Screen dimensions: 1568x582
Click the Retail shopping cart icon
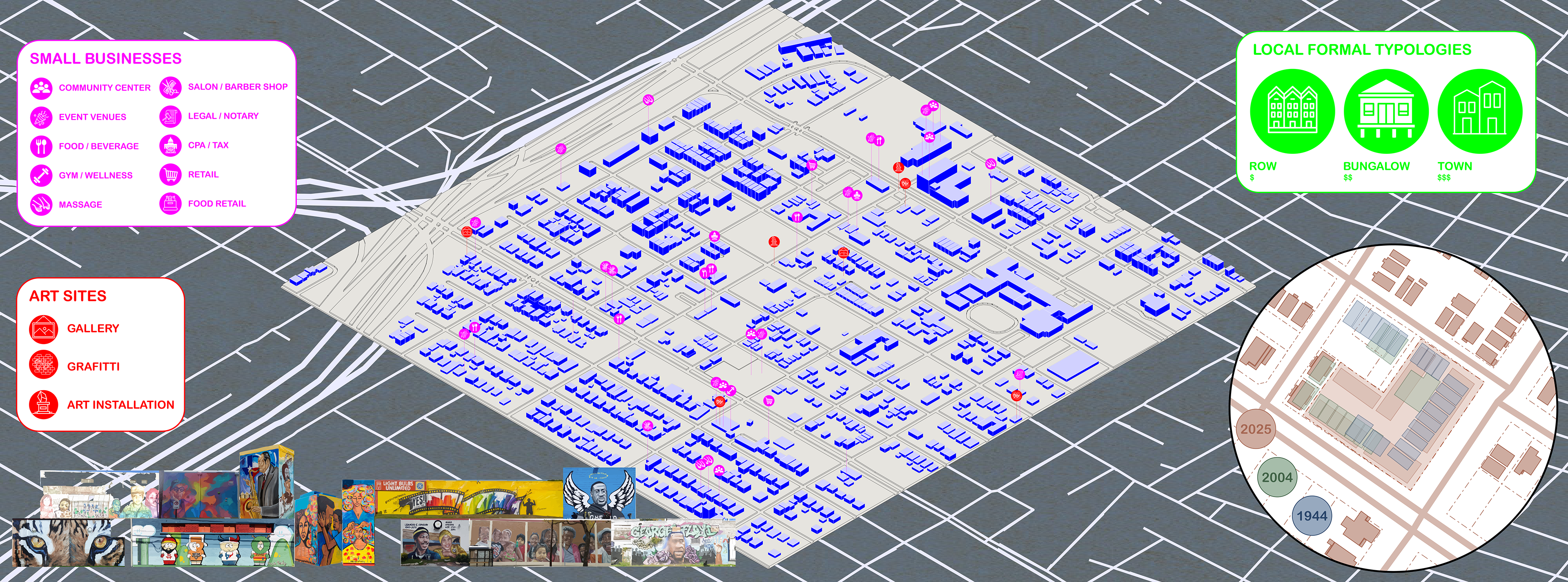(170, 175)
